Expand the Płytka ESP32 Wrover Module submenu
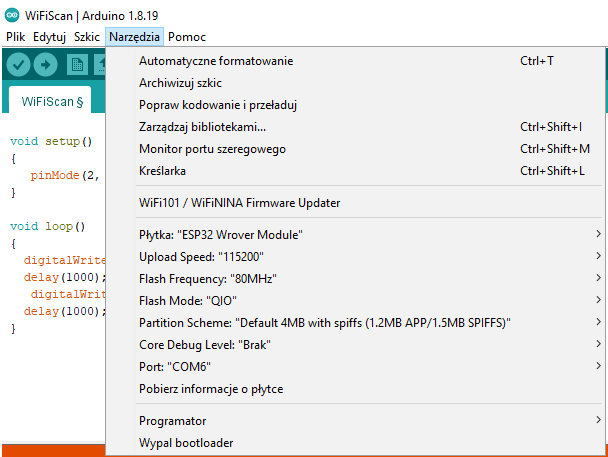Screen dimensions: 608x457 (370, 235)
